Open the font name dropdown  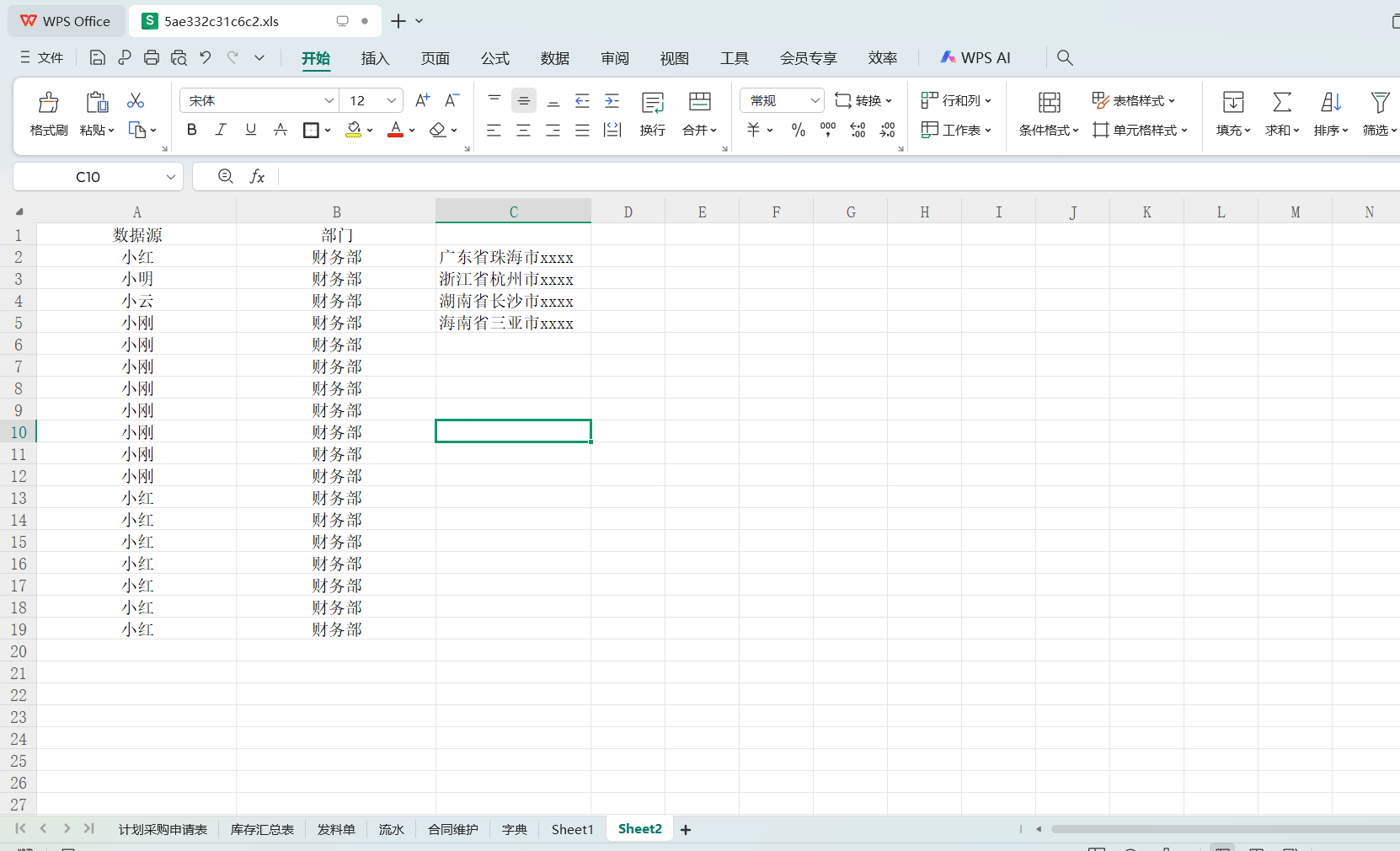327,100
